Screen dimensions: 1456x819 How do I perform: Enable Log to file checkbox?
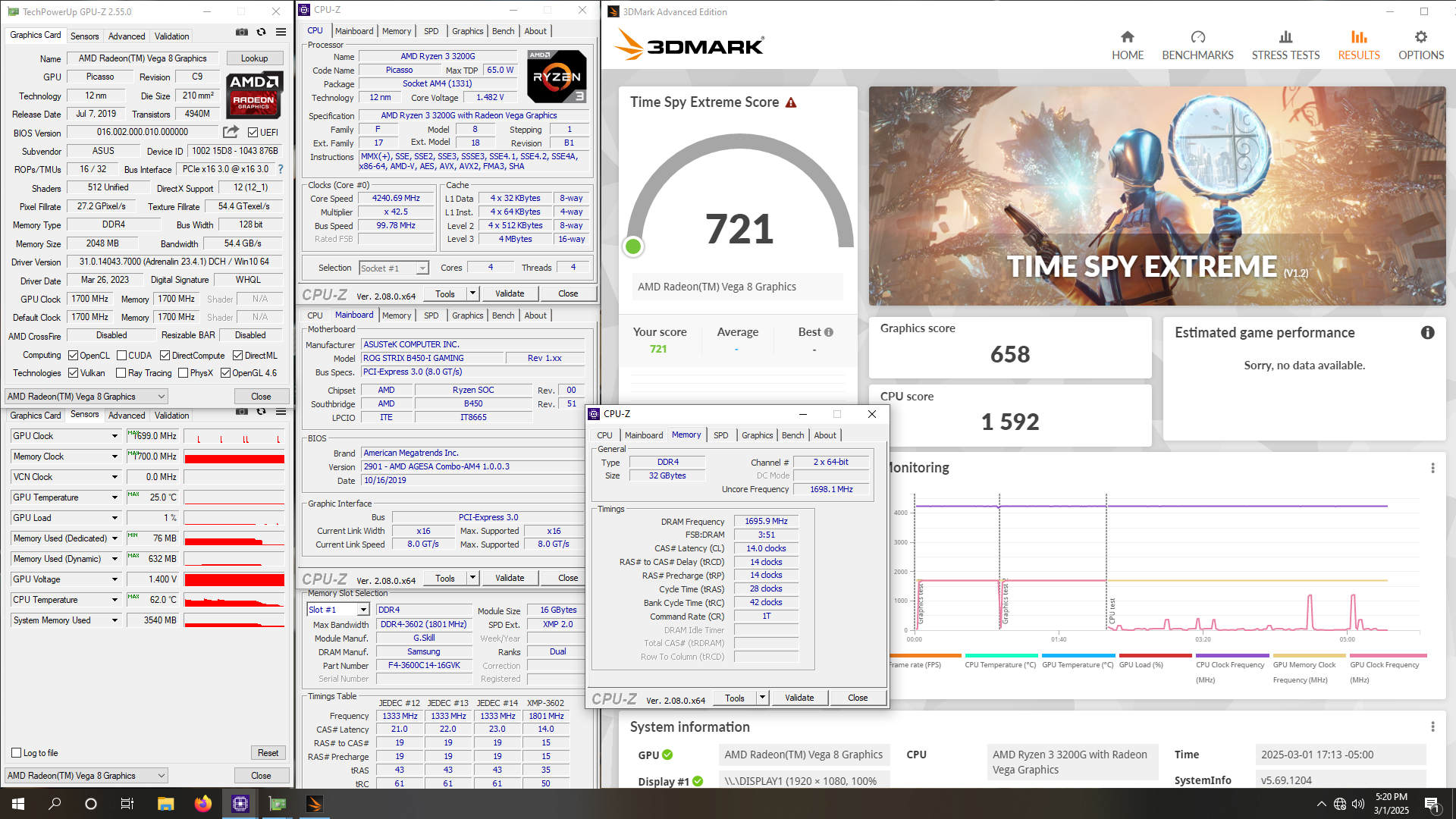click(x=16, y=753)
